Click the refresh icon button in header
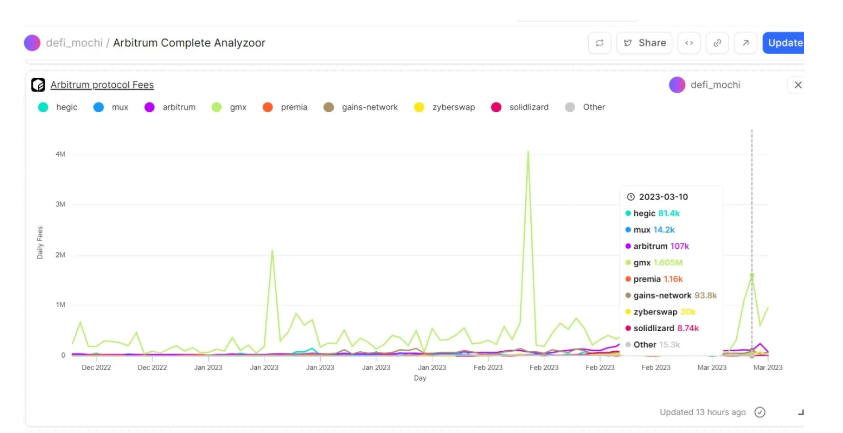This screenshot has height=433, width=843. point(599,43)
